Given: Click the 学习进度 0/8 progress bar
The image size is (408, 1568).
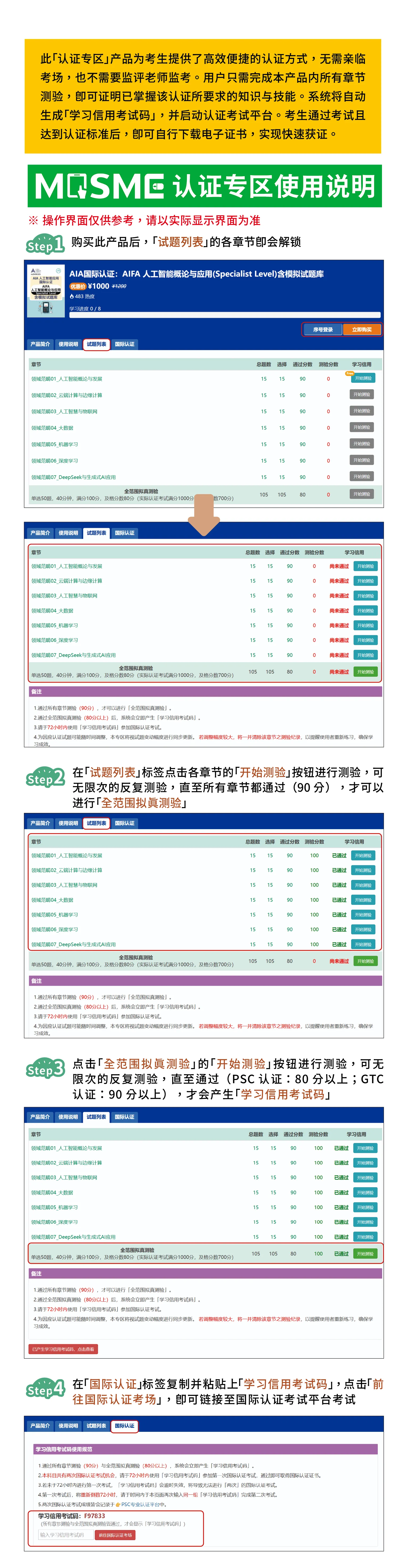Looking at the screenshot, I should pos(225,315).
